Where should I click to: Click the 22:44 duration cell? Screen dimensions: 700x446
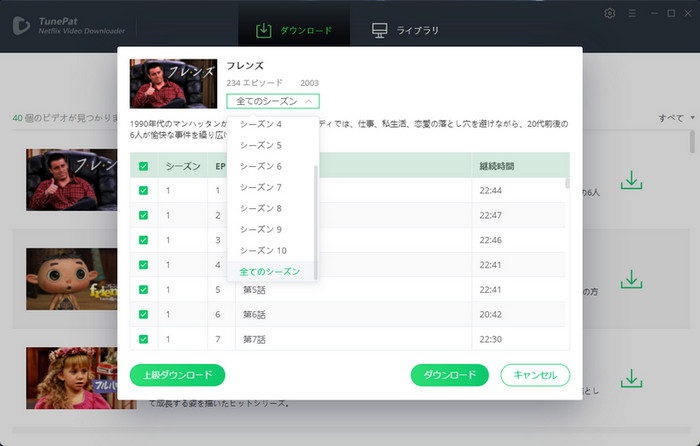point(491,191)
